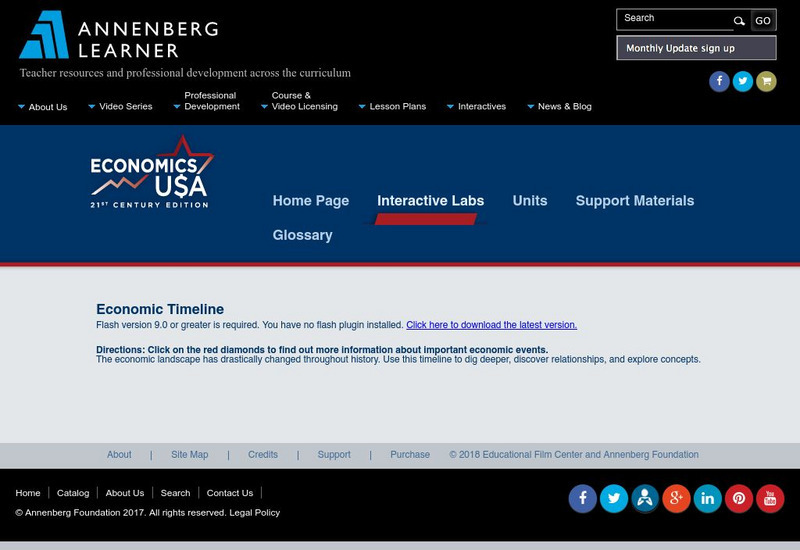The image size is (800, 550).
Task: Expand the Interactives dropdown
Action: (x=477, y=107)
